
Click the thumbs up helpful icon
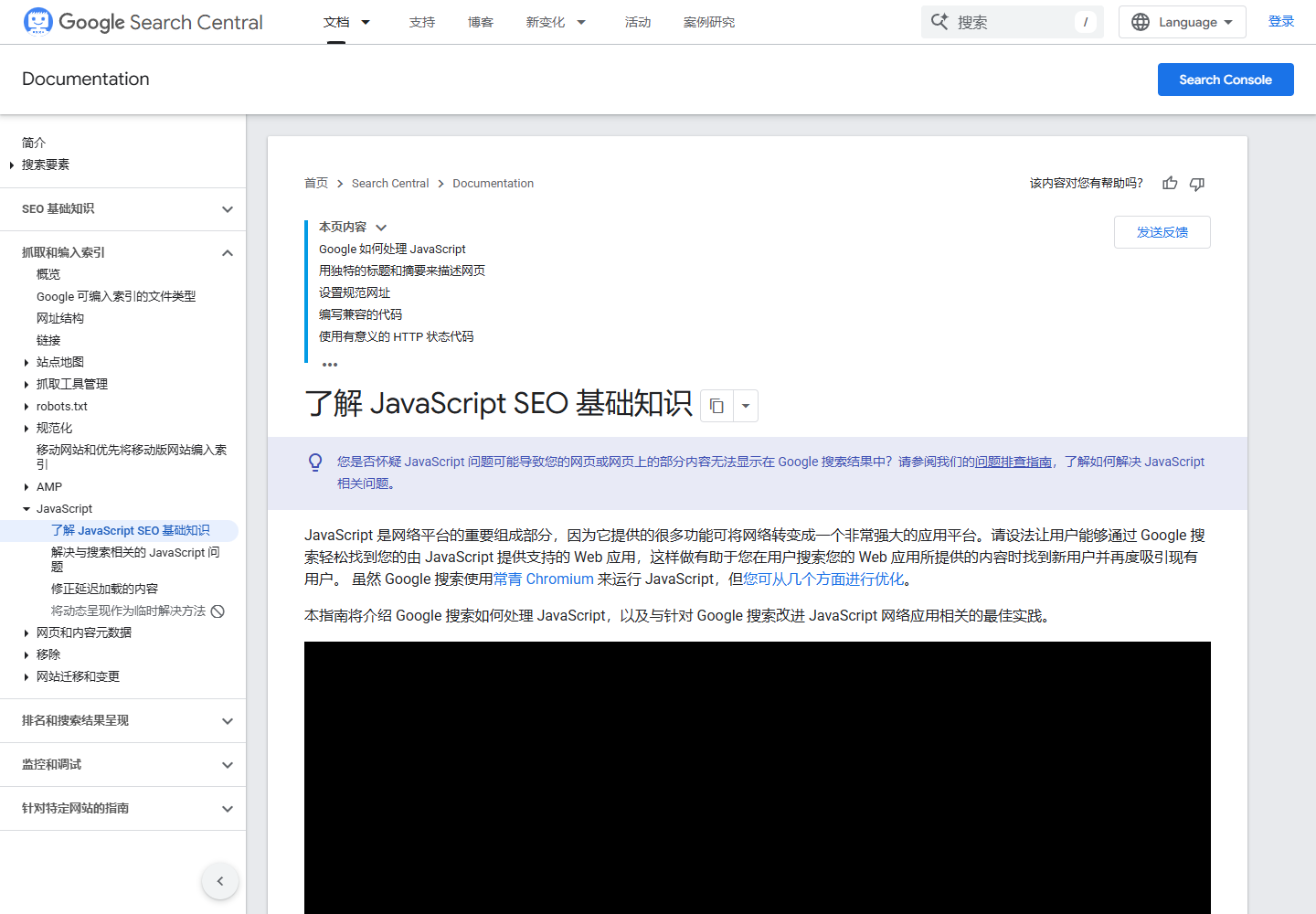coord(1170,184)
